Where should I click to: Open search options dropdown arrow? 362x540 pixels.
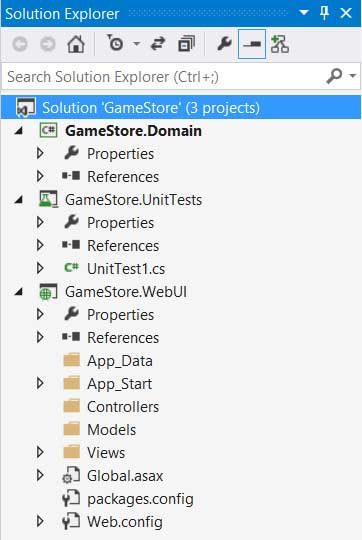pos(353,75)
